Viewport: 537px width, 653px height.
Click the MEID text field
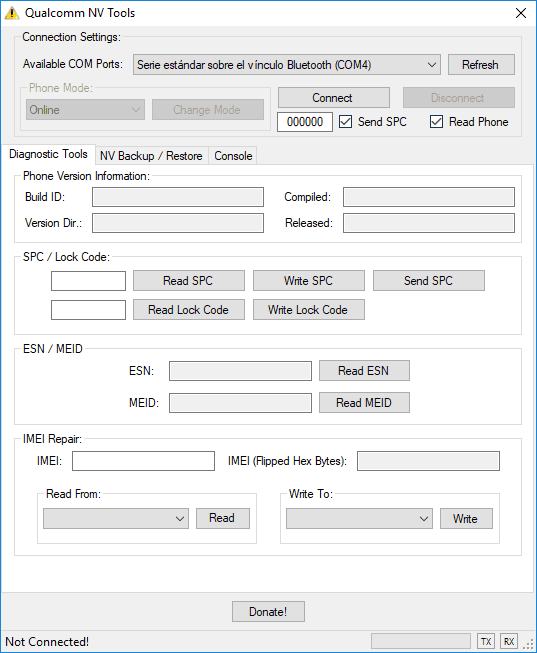240,403
